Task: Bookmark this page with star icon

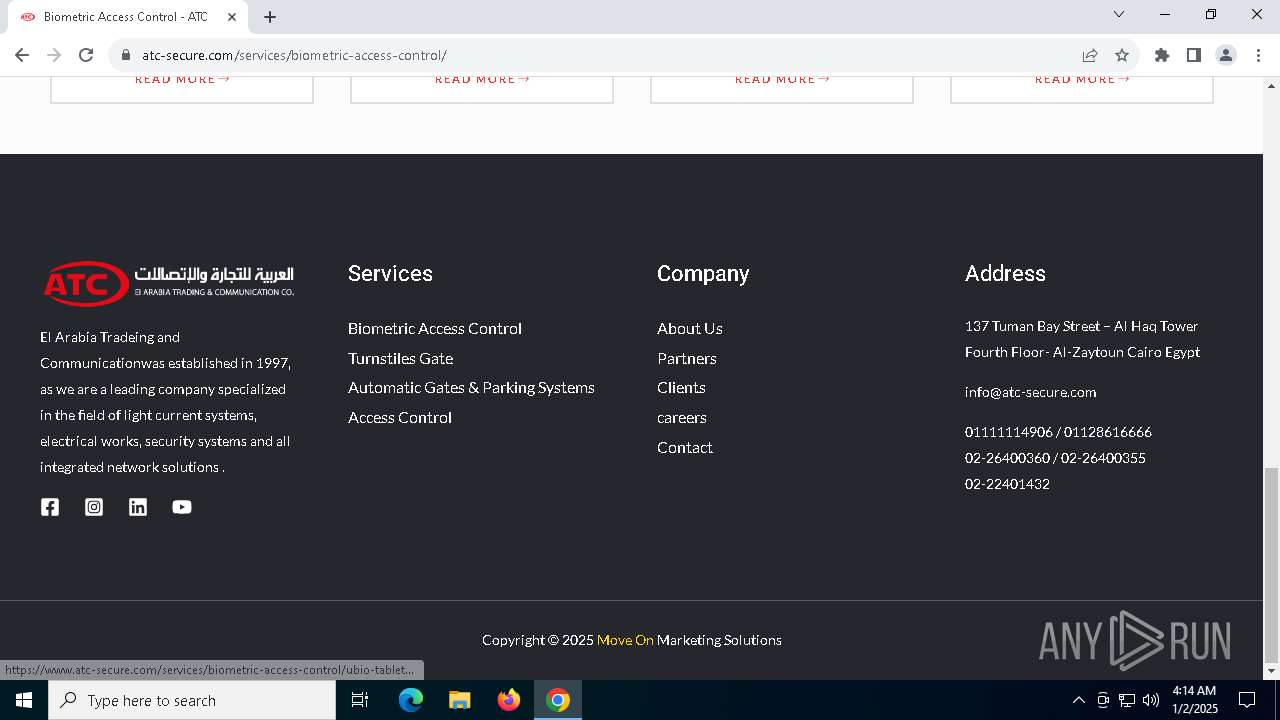Action: coord(1122,55)
